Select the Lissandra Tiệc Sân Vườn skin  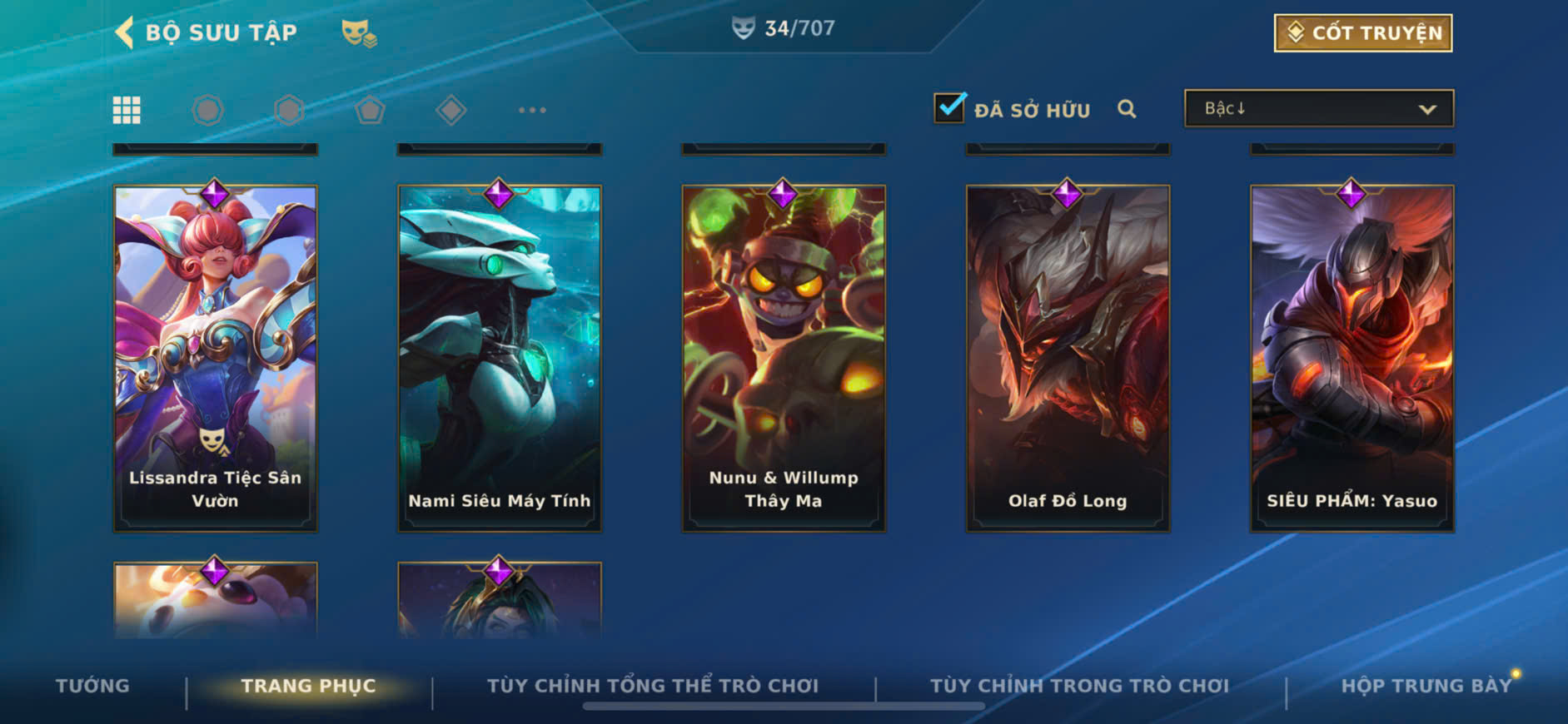(x=216, y=358)
